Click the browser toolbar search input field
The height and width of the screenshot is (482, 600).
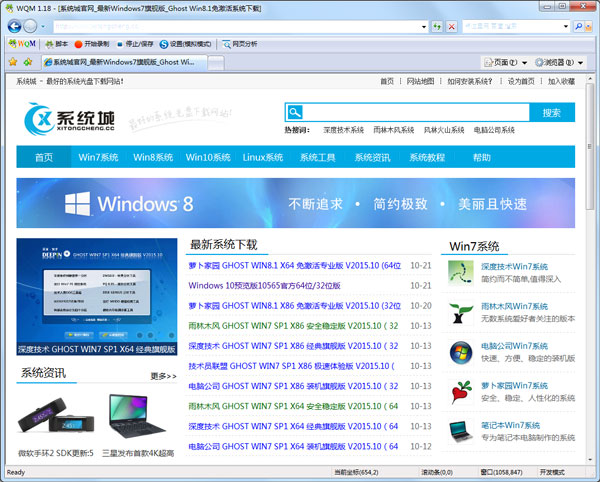pos(513,26)
